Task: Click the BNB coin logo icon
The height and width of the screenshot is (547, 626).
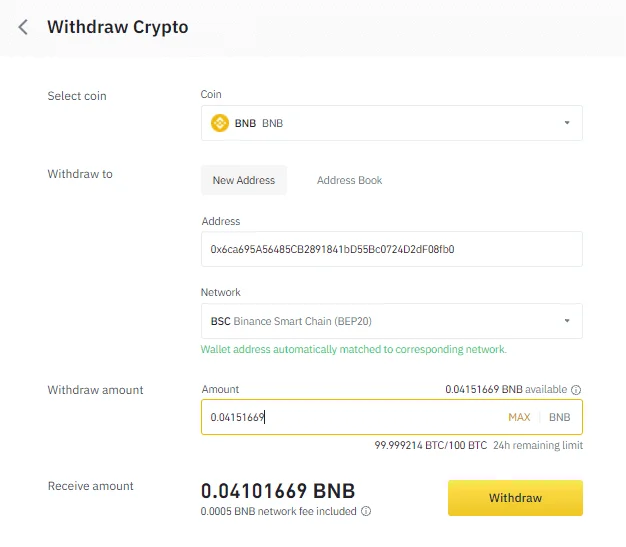Action: point(220,123)
